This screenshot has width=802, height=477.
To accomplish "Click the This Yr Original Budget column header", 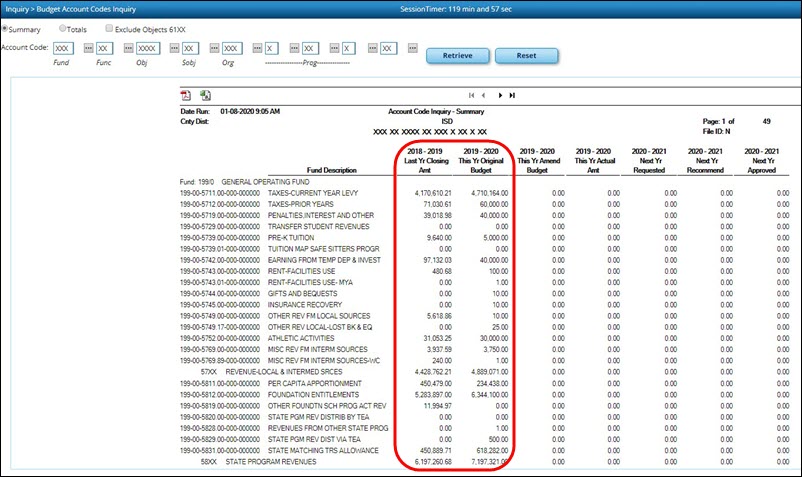I will (481, 161).
